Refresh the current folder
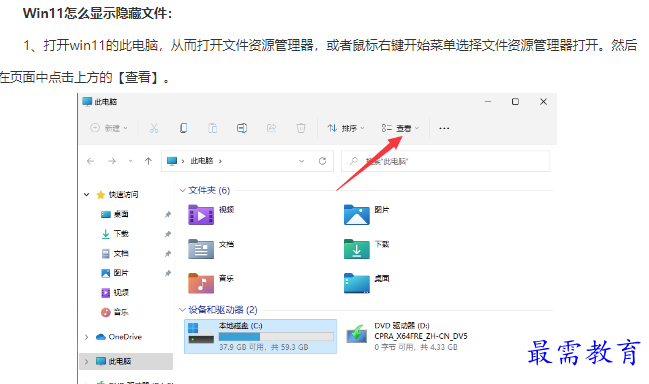Viewport: 649px width, 384px height. click(x=322, y=161)
